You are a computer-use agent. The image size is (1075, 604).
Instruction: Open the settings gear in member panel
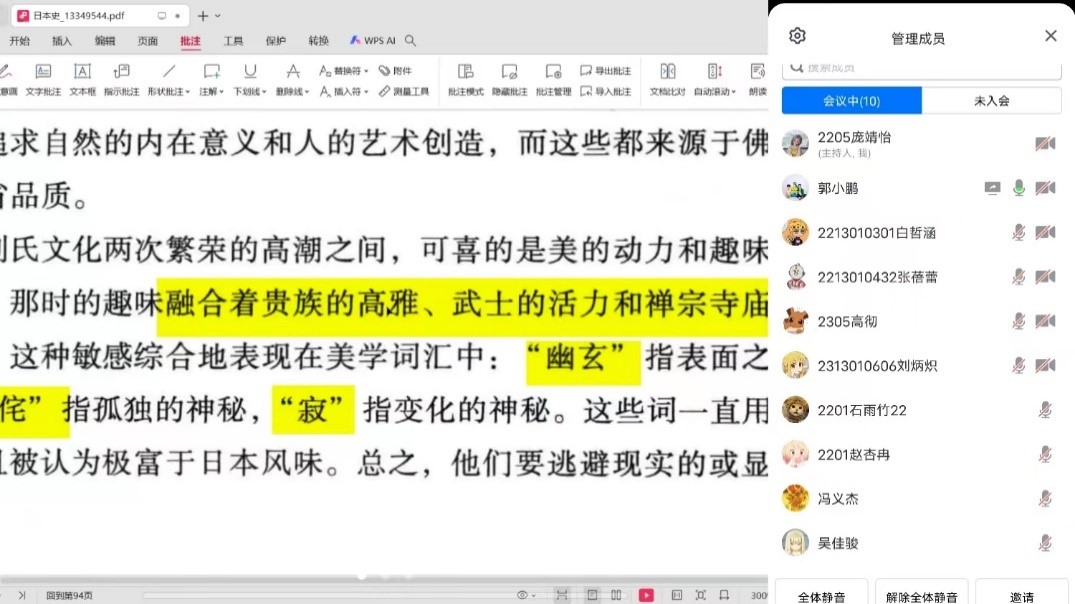(x=797, y=36)
